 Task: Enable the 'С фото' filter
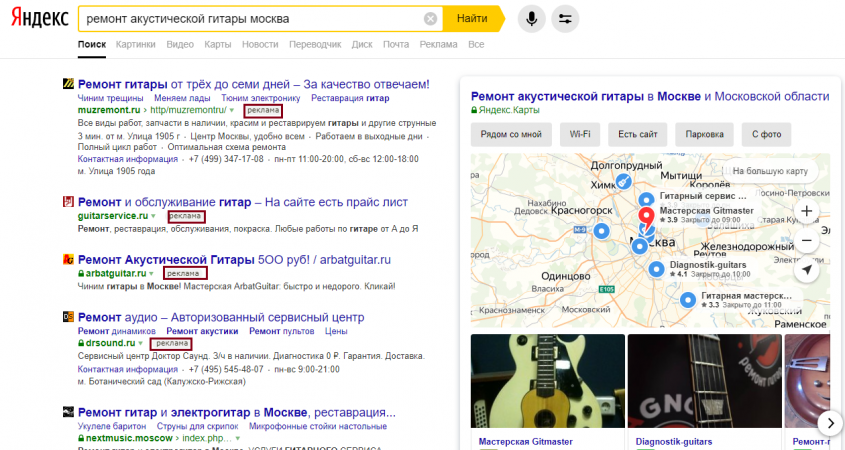(x=765, y=133)
